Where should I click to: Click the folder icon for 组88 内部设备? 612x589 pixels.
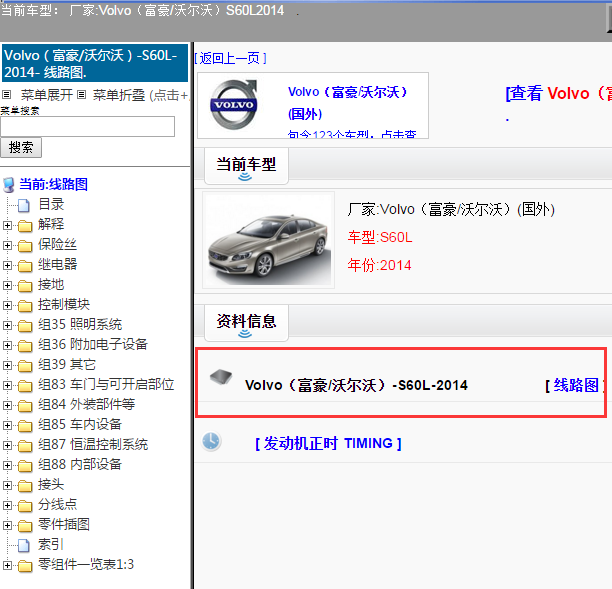pos(25,466)
